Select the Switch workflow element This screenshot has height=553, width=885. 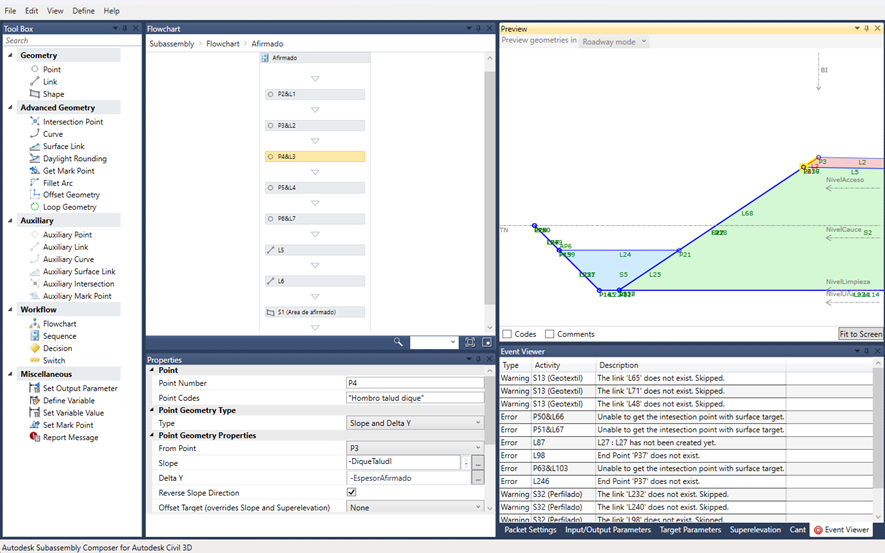(x=54, y=361)
